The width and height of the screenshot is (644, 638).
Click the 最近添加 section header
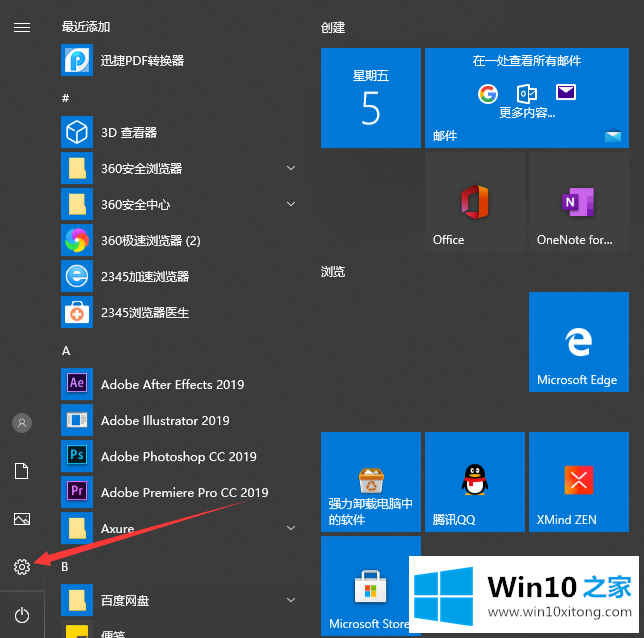[x=86, y=27]
